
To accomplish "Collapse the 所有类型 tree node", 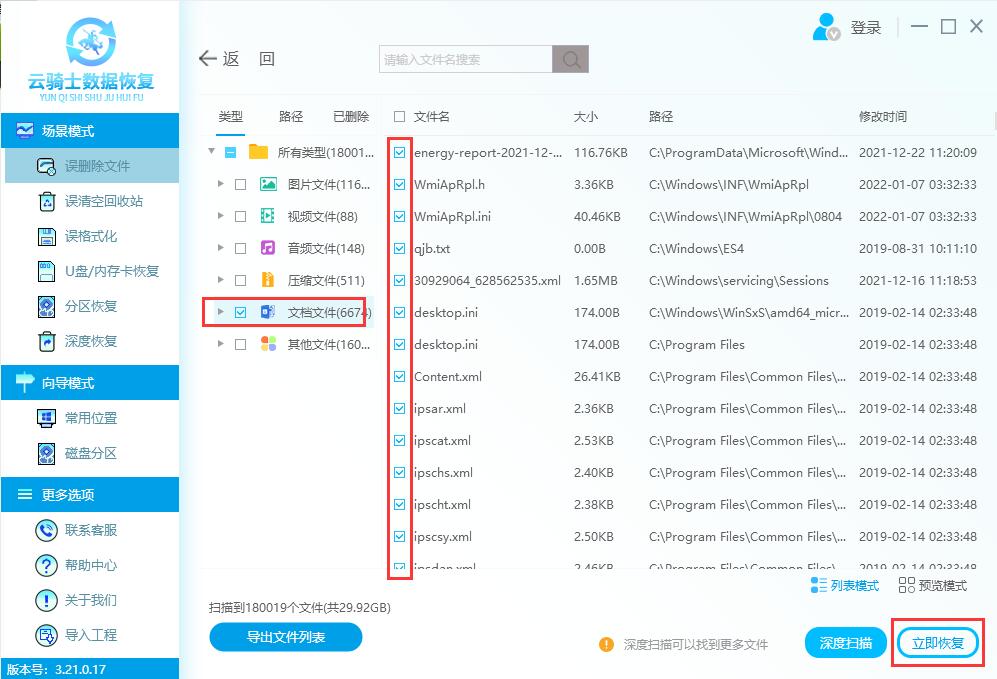I will click(212, 151).
